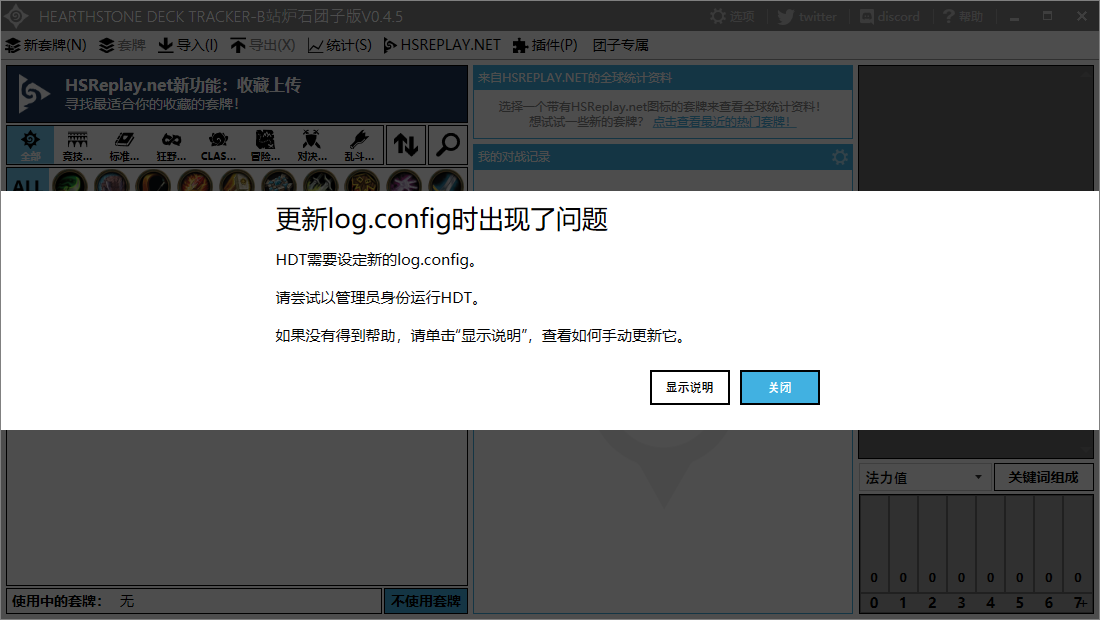Select the 乱斗 brawl deck filter
Screen dimensions: 1100x620
pos(358,145)
